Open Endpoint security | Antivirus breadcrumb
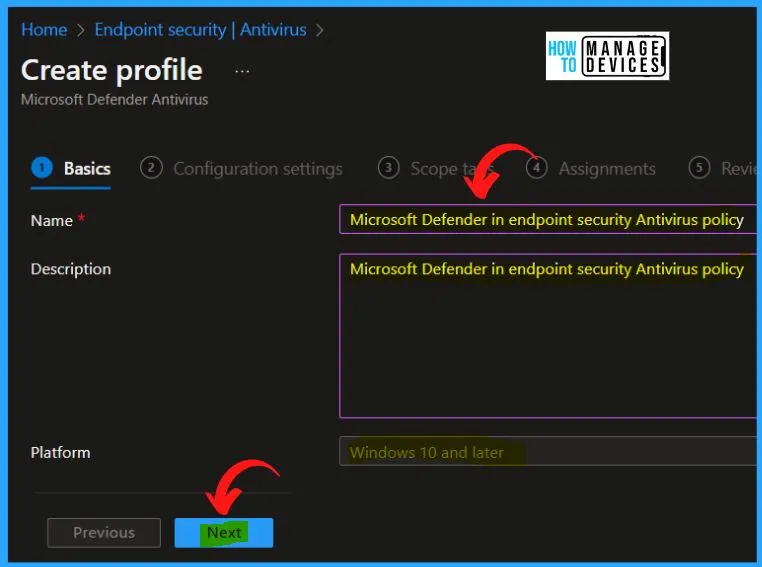The width and height of the screenshot is (762, 567). click(200, 30)
